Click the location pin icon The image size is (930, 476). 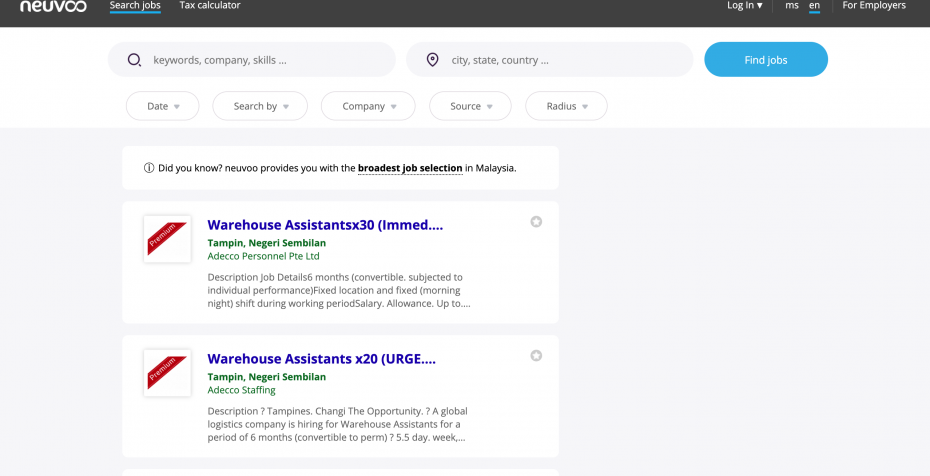tap(432, 60)
